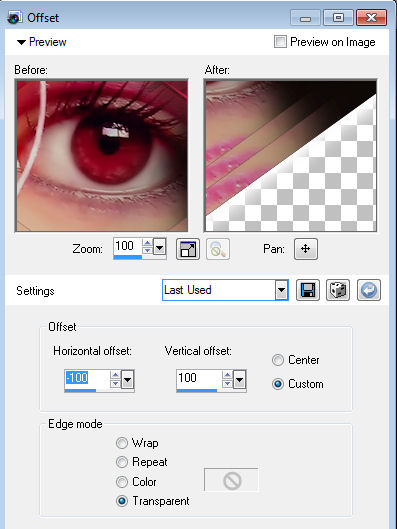397x529 pixels.
Task: Increase the Vertical offset with up spinner
Action: [227, 374]
